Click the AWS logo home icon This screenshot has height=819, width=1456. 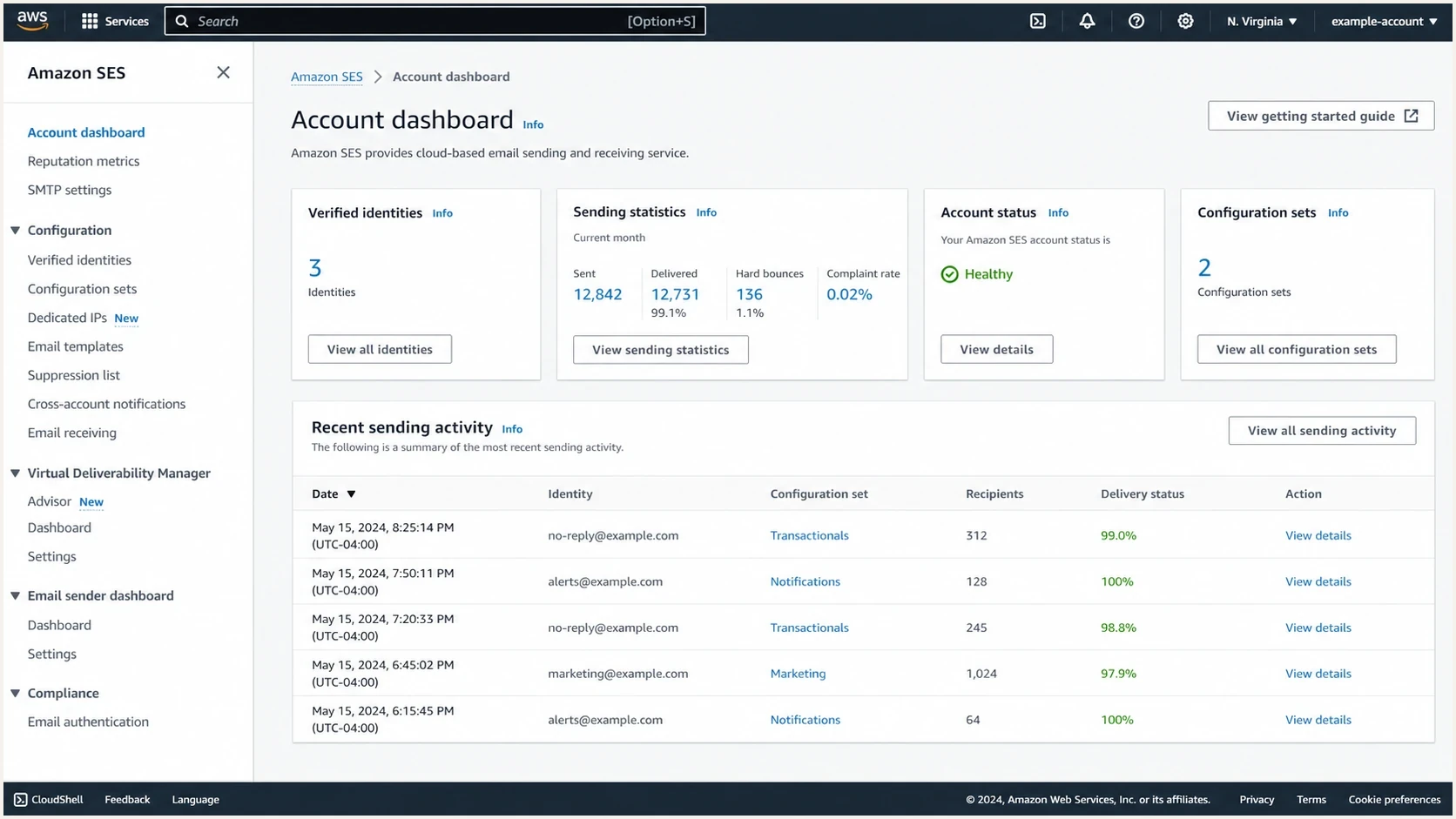tap(32, 21)
